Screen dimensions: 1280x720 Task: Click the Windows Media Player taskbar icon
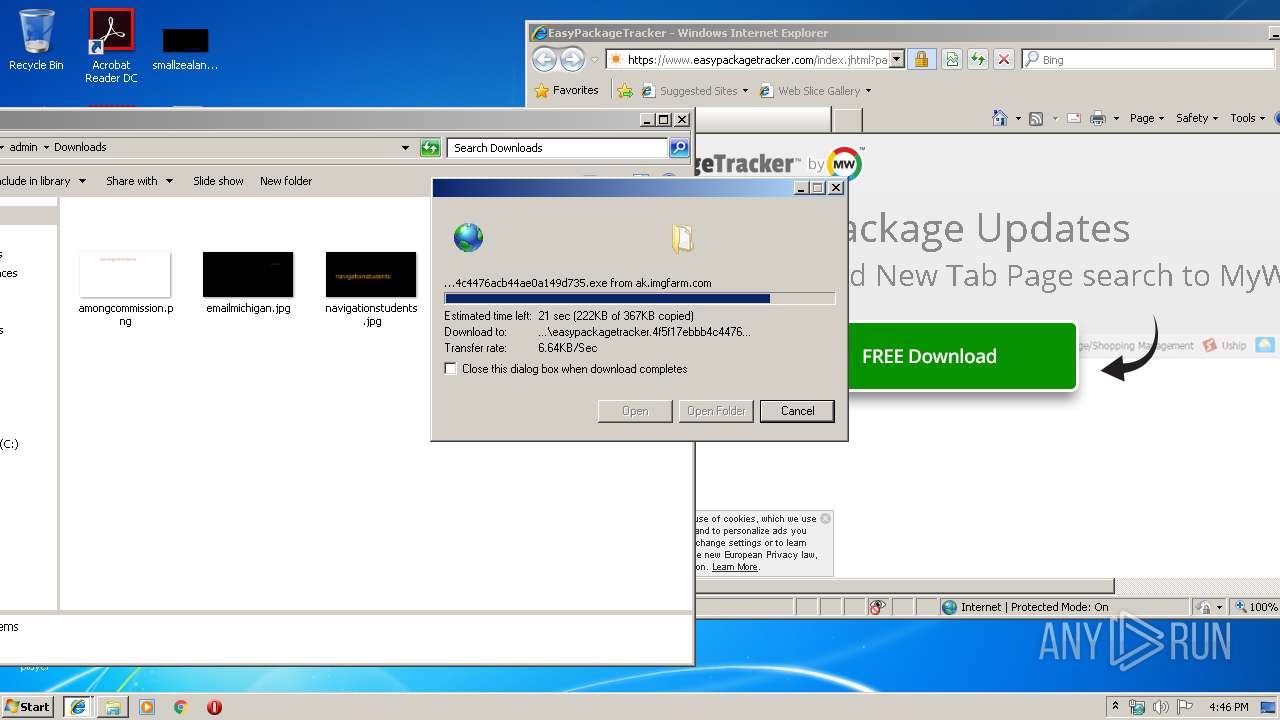click(147, 707)
